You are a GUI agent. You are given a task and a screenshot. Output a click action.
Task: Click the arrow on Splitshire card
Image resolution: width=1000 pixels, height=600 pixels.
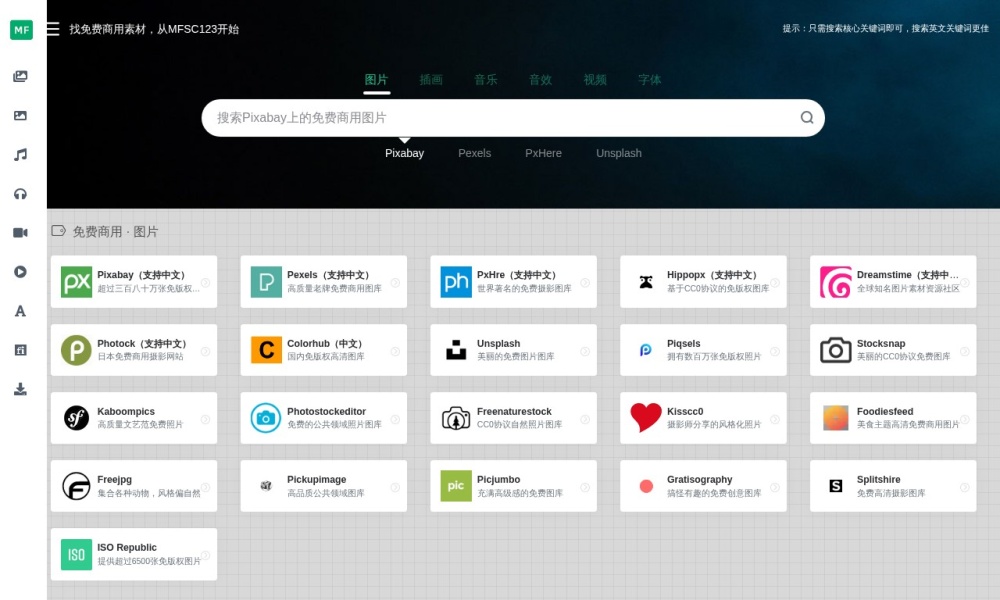click(964, 487)
